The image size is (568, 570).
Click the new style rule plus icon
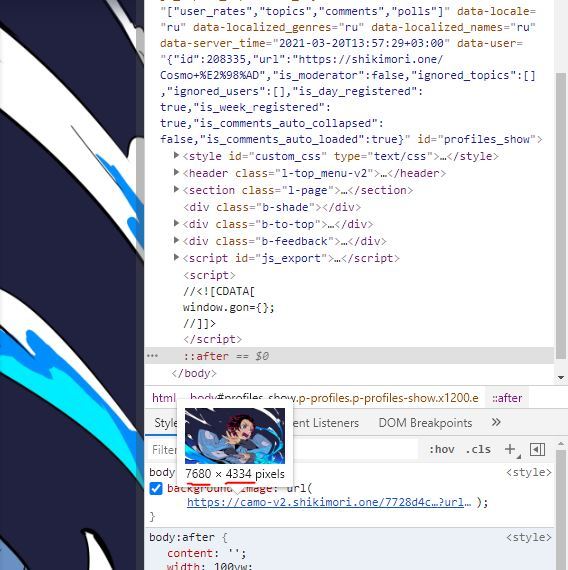pyautogui.click(x=510, y=449)
